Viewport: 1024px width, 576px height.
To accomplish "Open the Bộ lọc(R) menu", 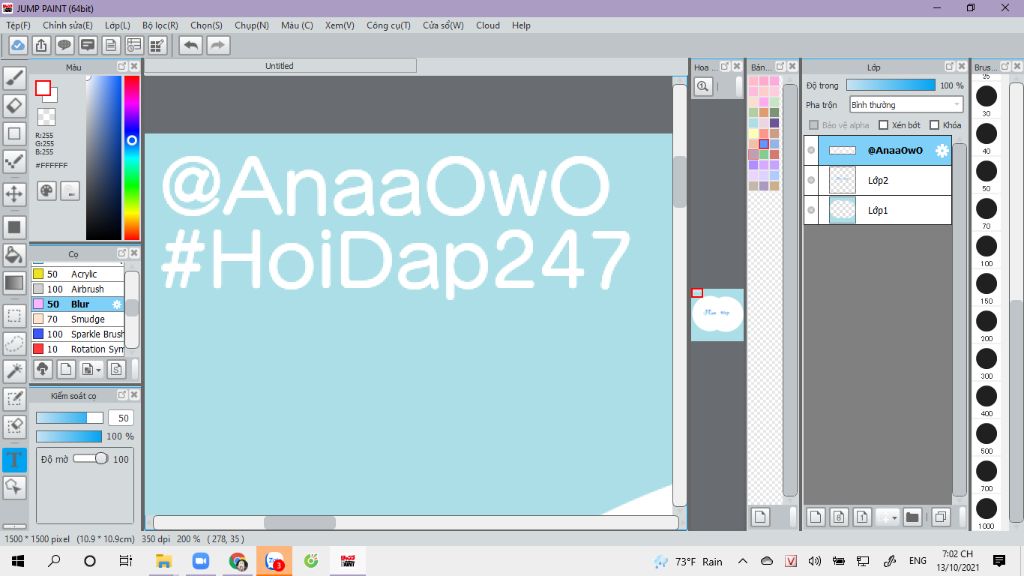I will 160,25.
